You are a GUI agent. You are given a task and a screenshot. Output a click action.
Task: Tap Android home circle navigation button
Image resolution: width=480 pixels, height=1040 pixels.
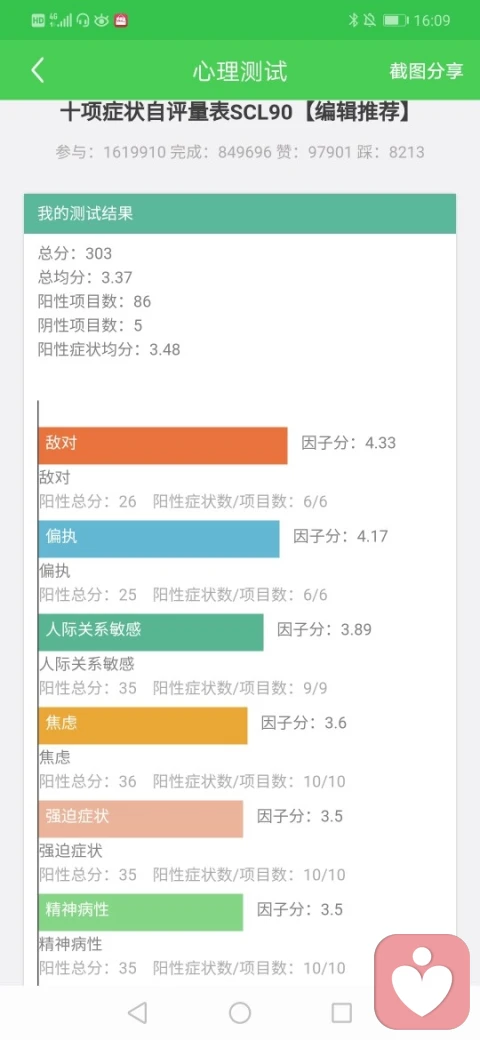[x=240, y=1012]
